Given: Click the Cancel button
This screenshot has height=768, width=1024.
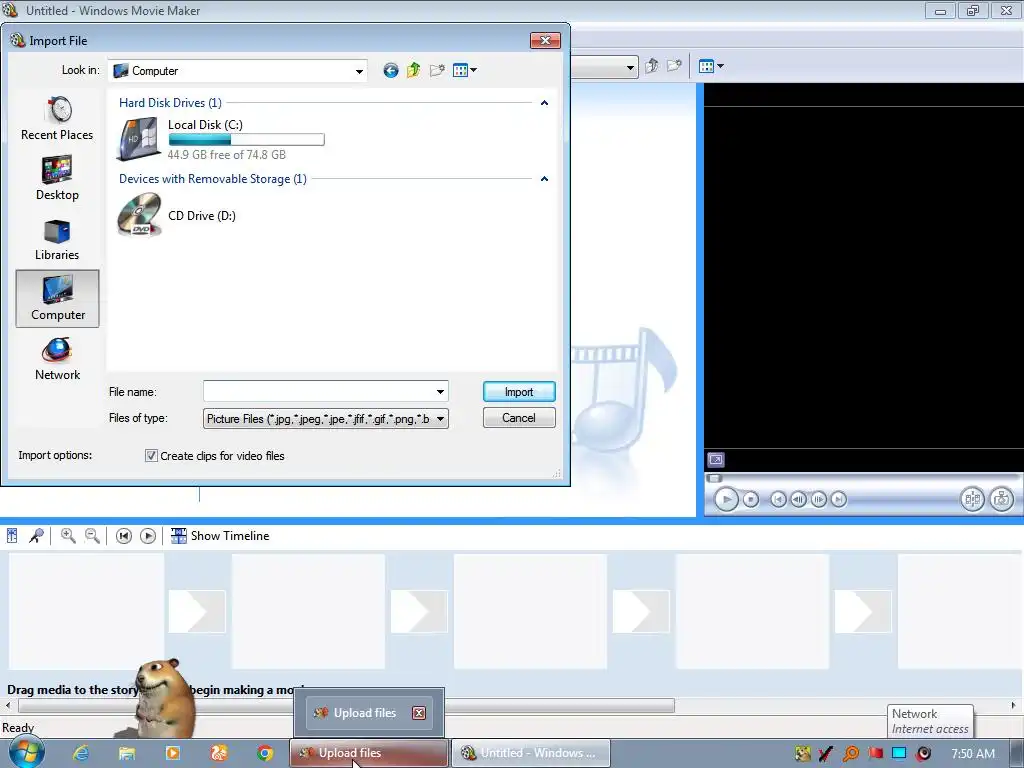Looking at the screenshot, I should pos(519,418).
